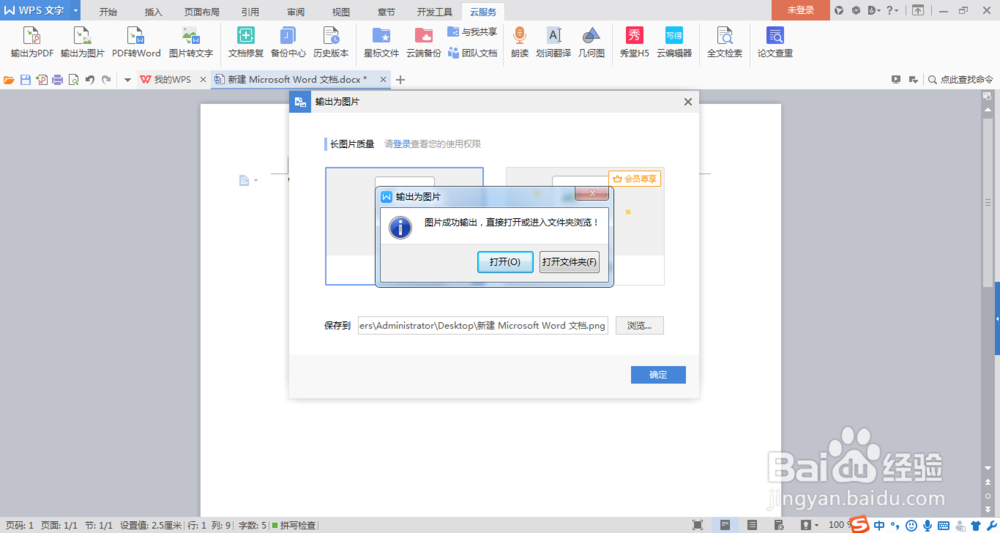Expand the eye protection mode dropdown in status bar
1000x533 pixels.
point(816,525)
